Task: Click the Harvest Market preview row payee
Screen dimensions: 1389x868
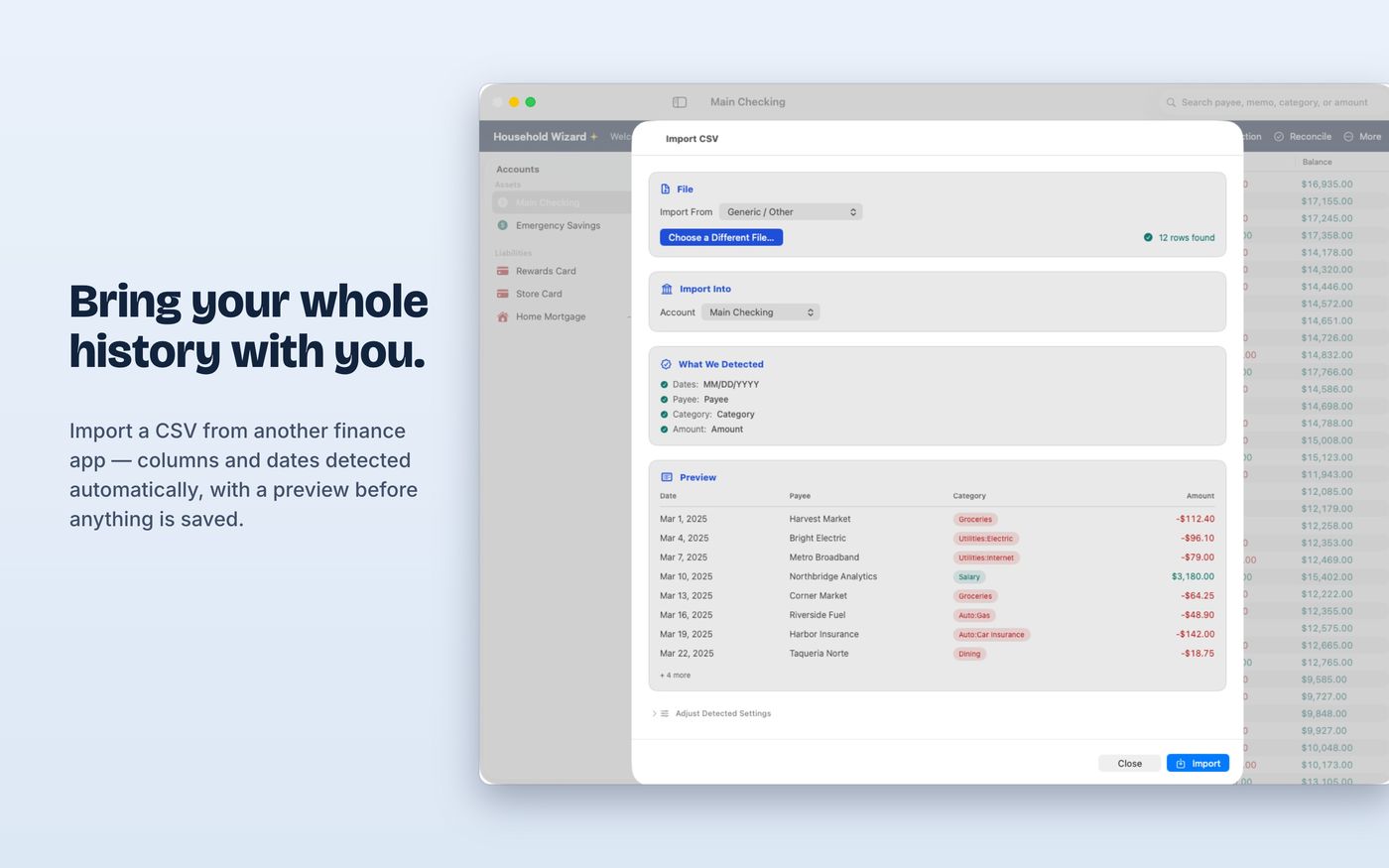Action: (820, 519)
